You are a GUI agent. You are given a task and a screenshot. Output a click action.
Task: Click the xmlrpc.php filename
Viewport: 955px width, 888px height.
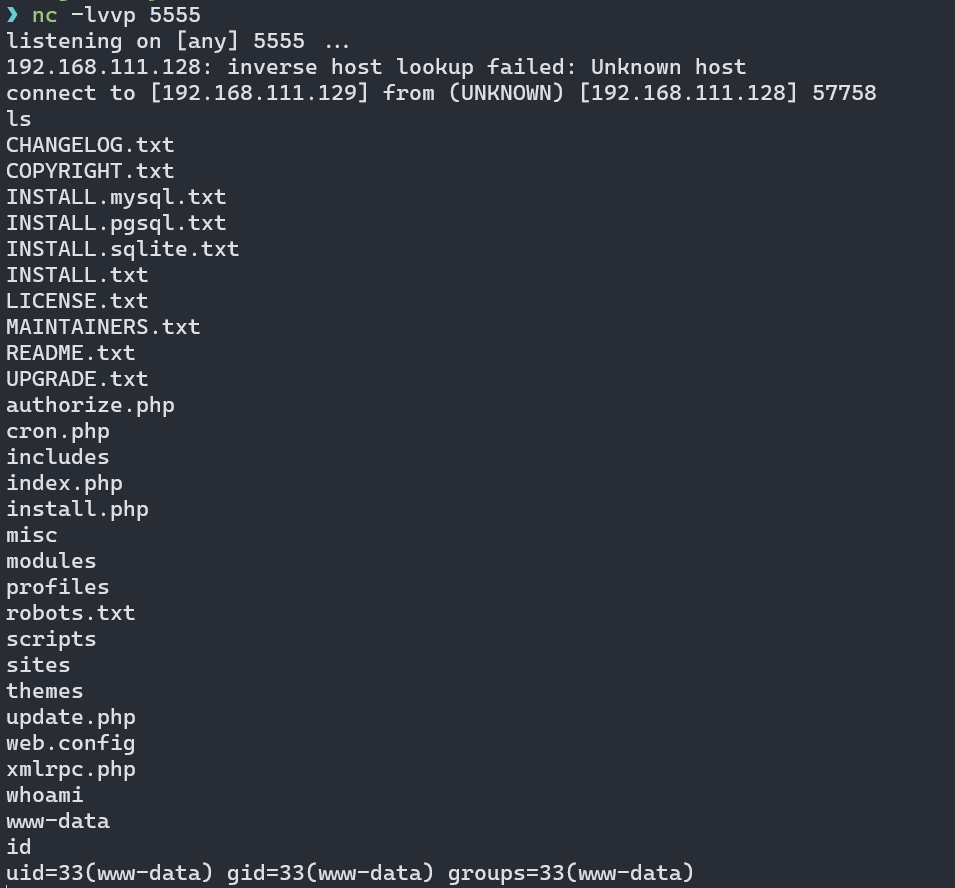pyautogui.click(x=71, y=770)
